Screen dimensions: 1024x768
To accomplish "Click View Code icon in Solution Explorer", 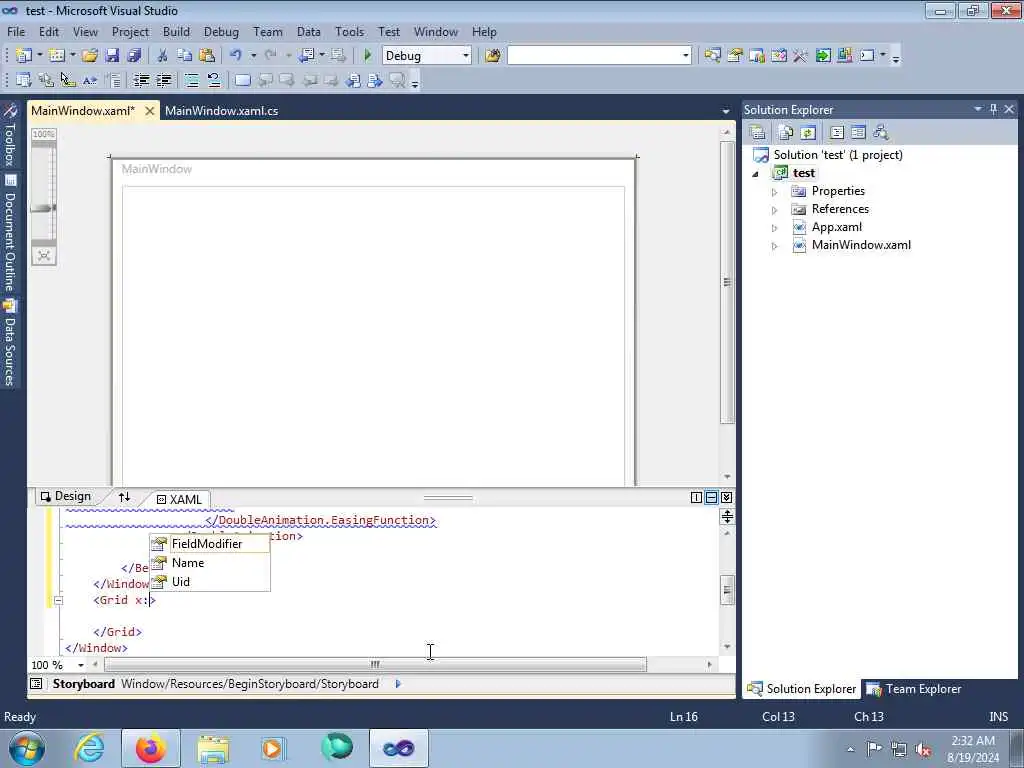I will point(837,133).
